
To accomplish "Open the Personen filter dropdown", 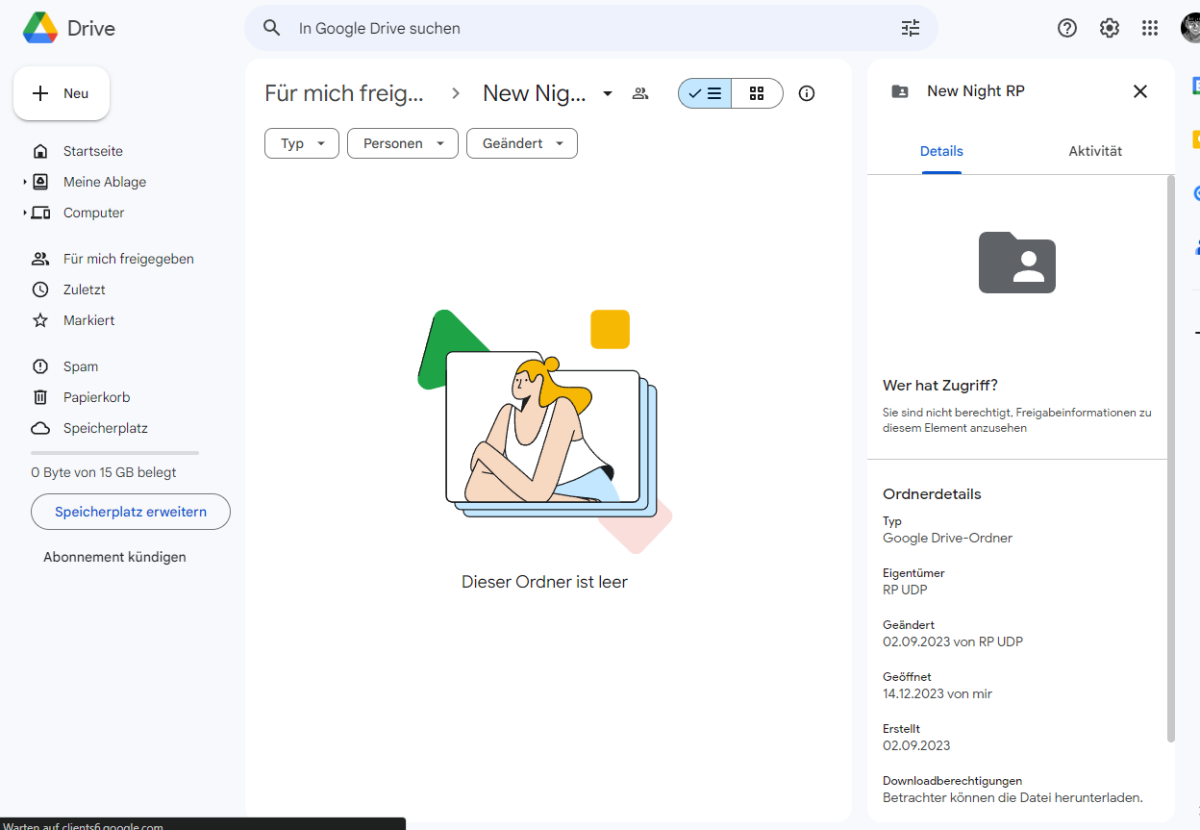I will click(x=402, y=144).
